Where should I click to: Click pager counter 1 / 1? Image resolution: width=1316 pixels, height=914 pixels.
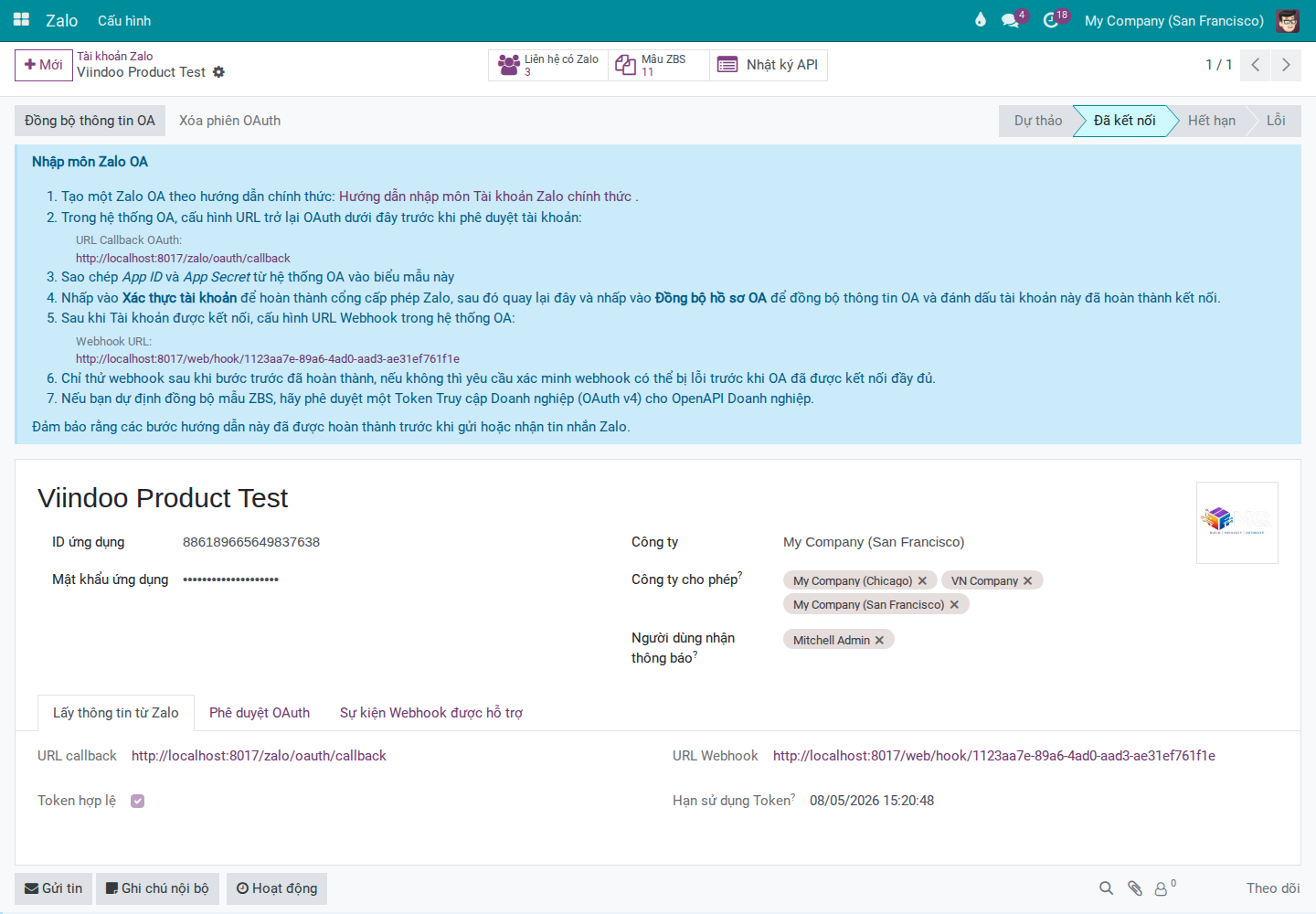click(x=1219, y=65)
